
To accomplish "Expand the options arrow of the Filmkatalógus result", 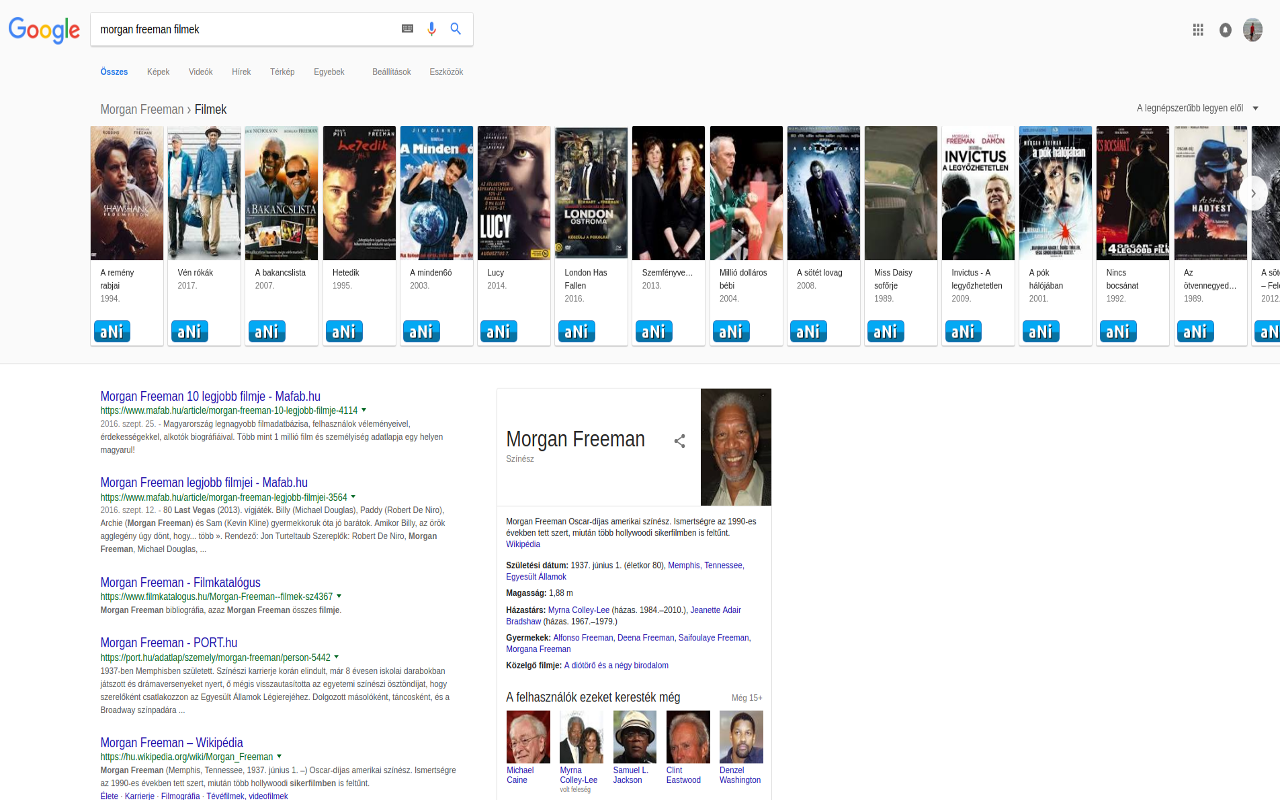I will 339,596.
